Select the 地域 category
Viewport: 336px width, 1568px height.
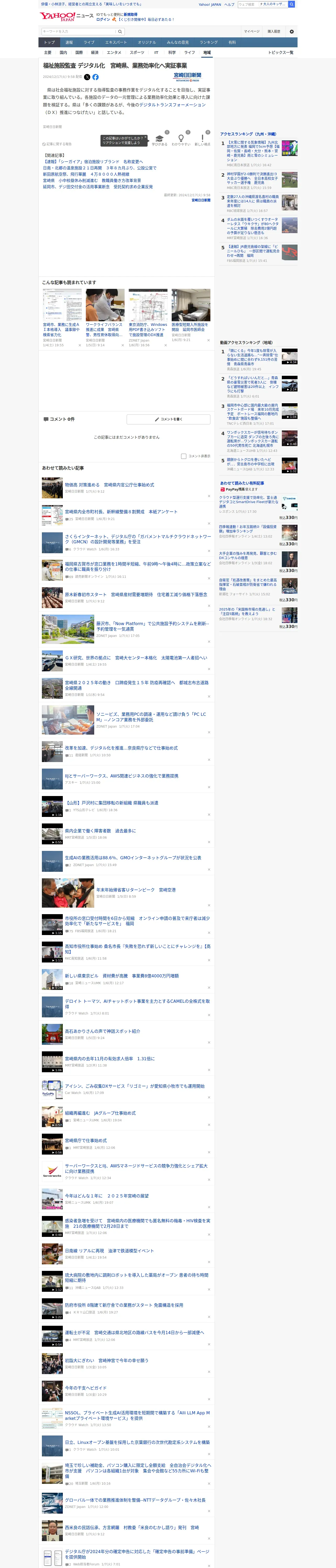coord(207,52)
